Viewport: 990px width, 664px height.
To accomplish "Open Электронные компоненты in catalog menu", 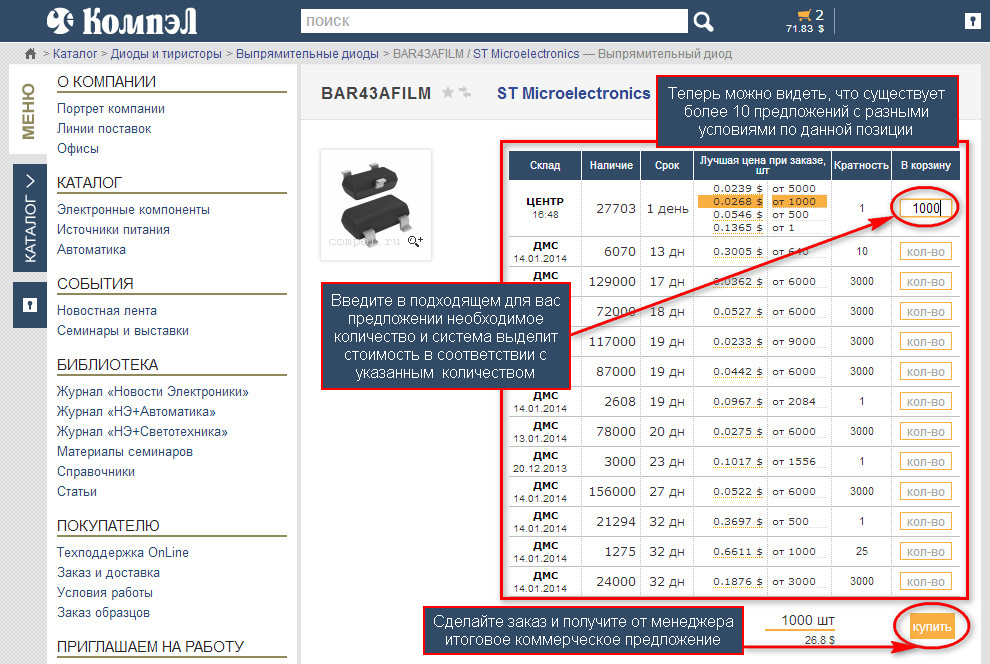I will tap(133, 209).
